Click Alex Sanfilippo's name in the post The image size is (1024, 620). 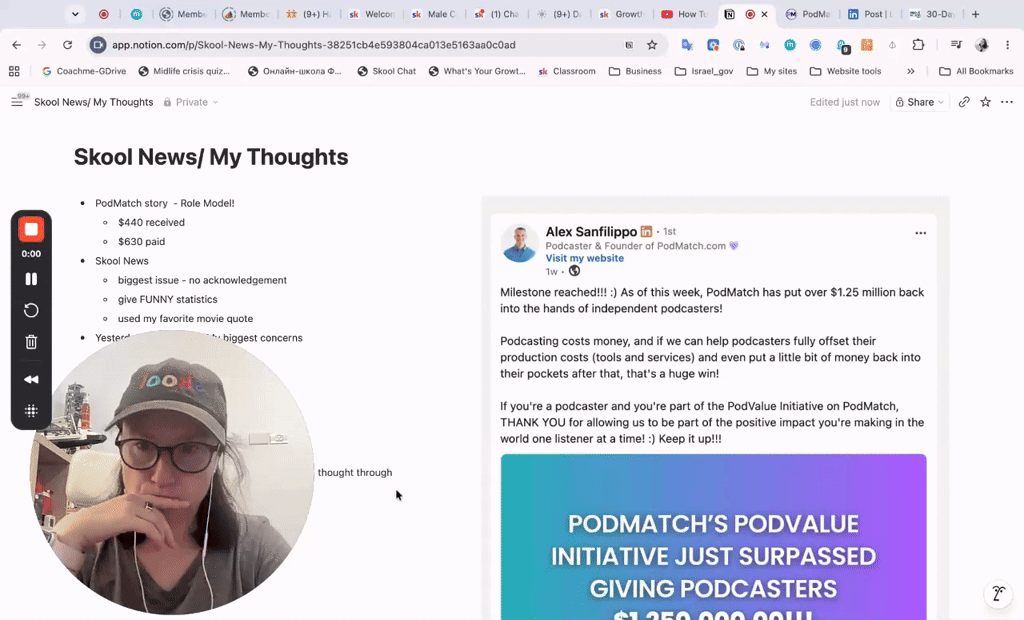click(591, 231)
